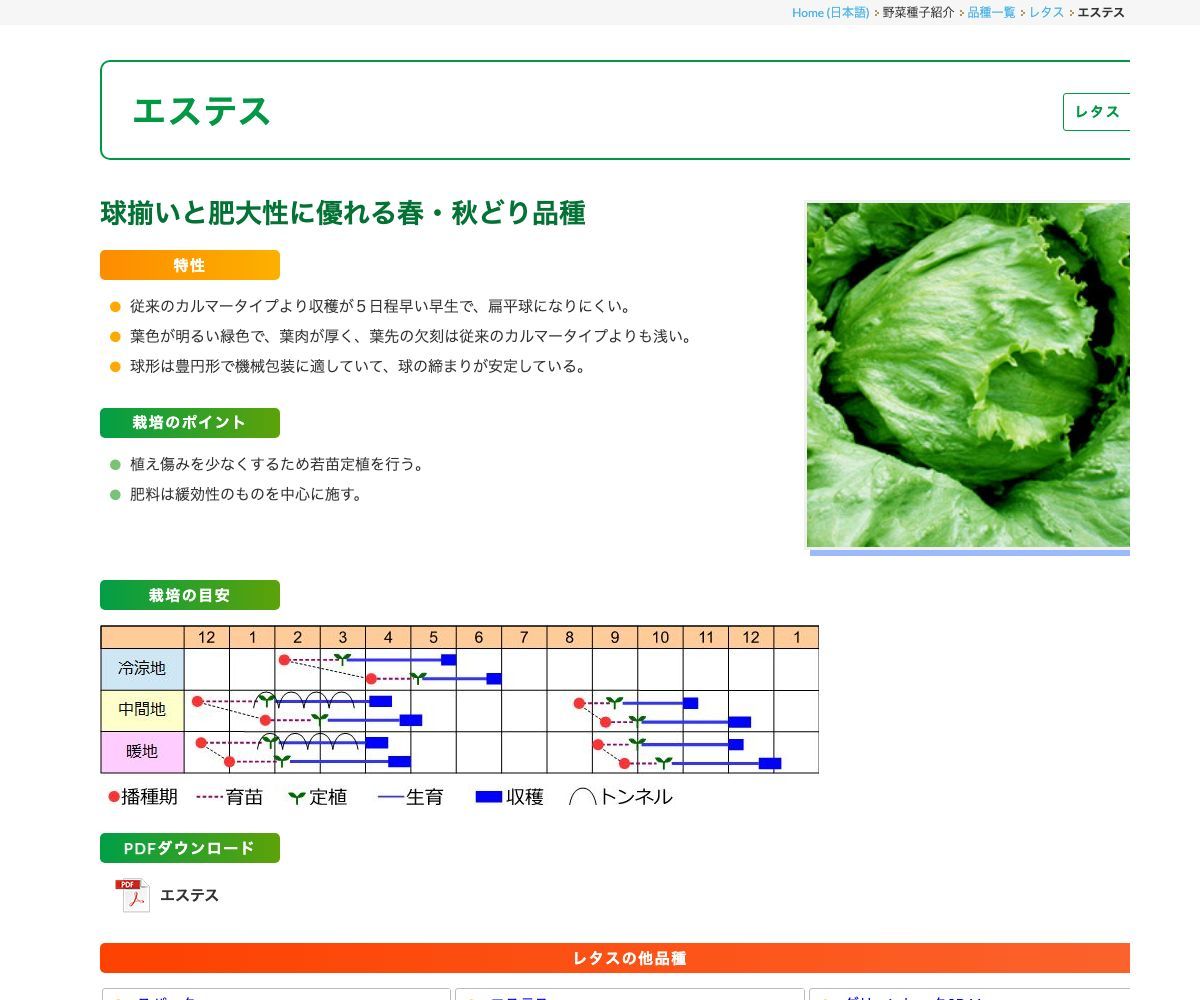Image resolution: width=1200 pixels, height=1000 pixels.
Task: Click the 特性 section header badge
Action: coord(189,265)
